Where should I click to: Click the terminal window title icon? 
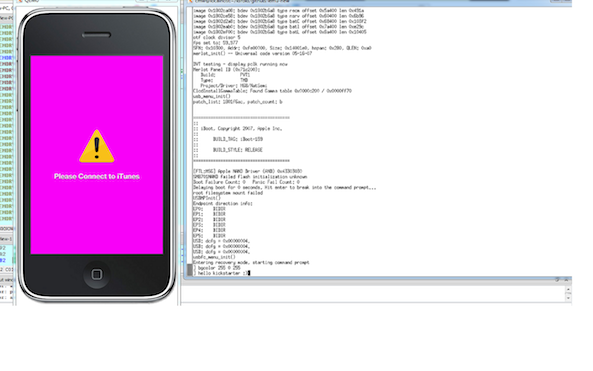(x=191, y=1)
